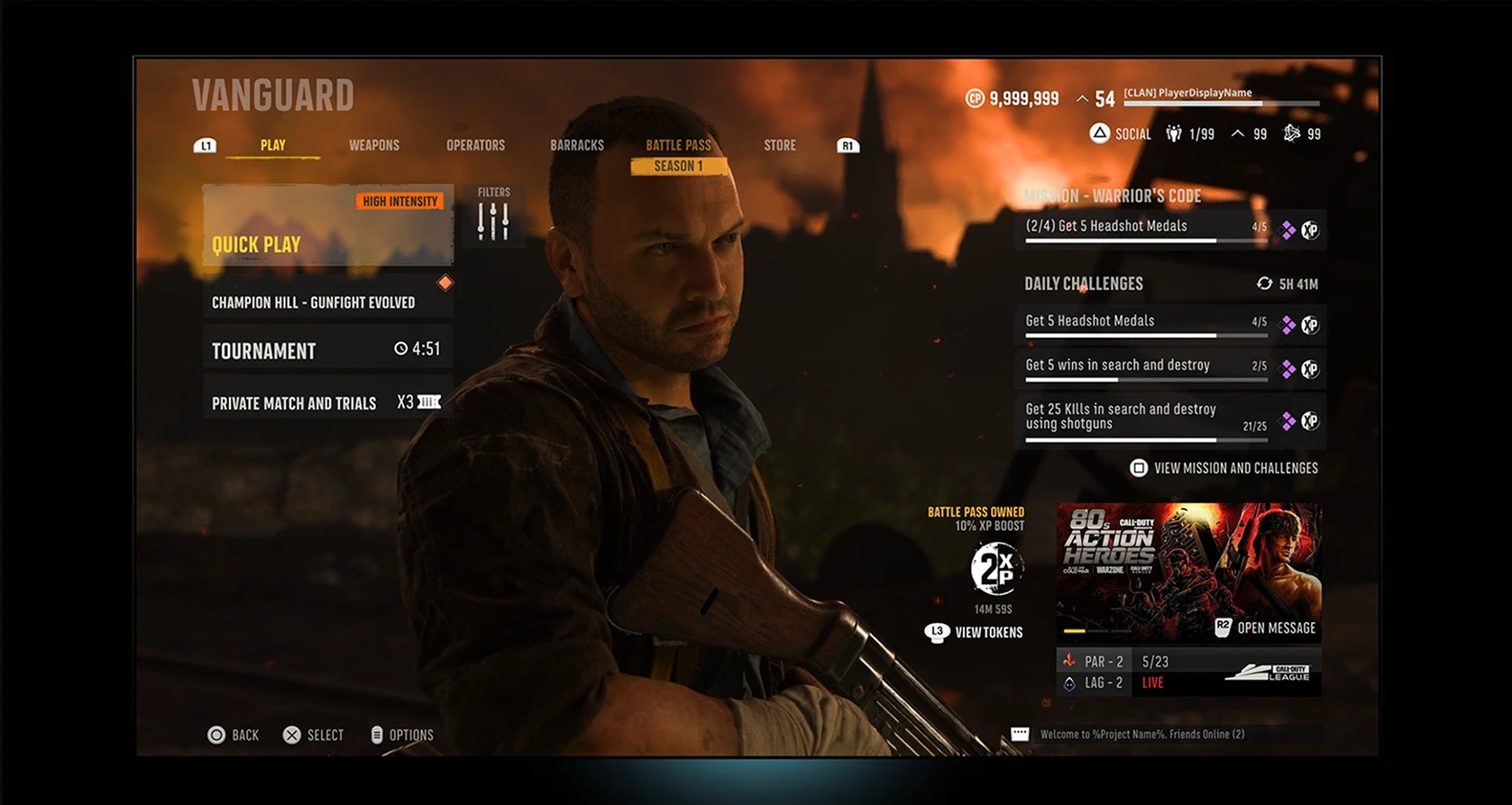Viewport: 1512px width, 805px height.
Task: Click '[CLAN] PlayerDisplayName' text
Action: [x=1187, y=92]
